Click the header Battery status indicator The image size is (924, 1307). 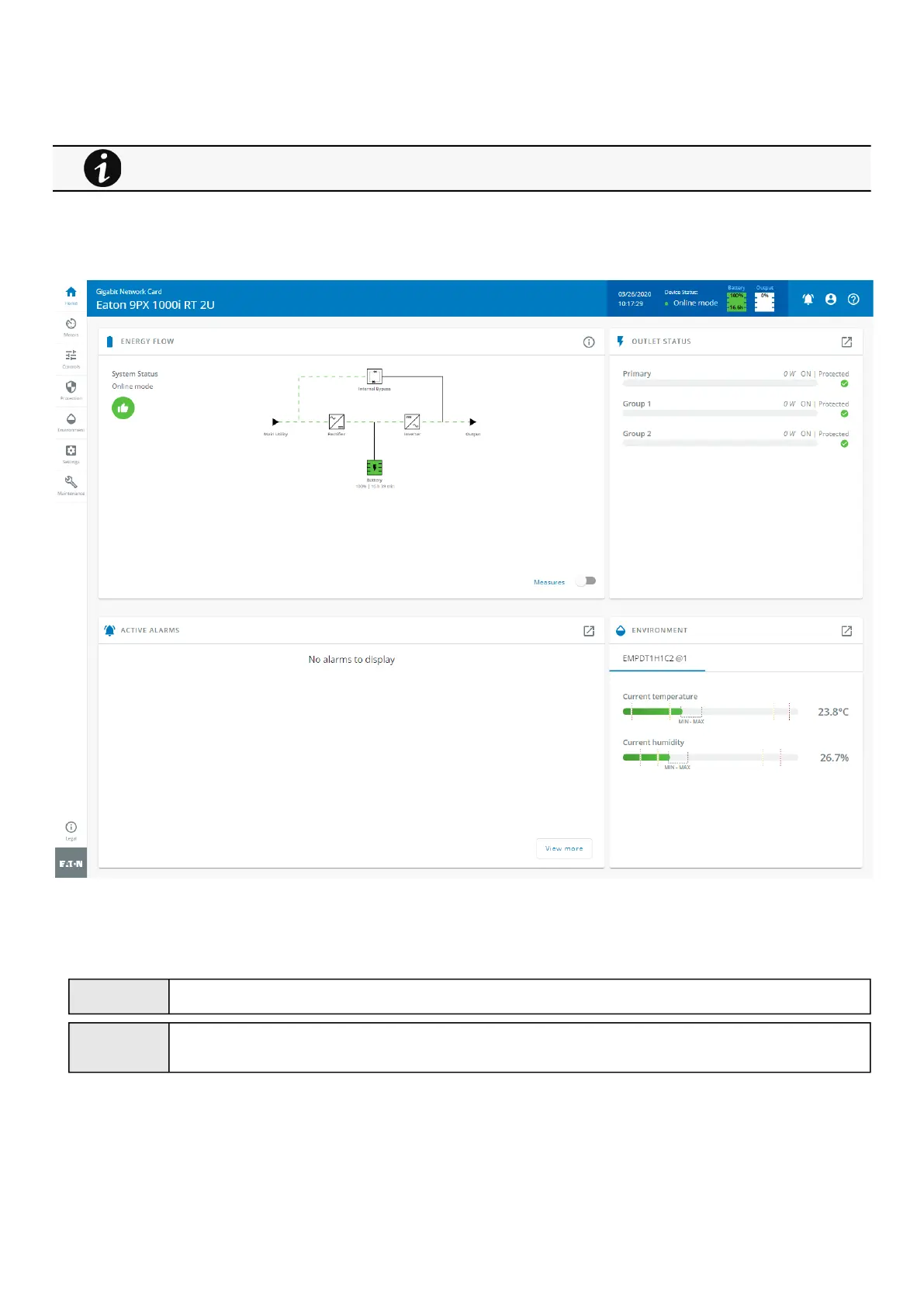[736, 302]
